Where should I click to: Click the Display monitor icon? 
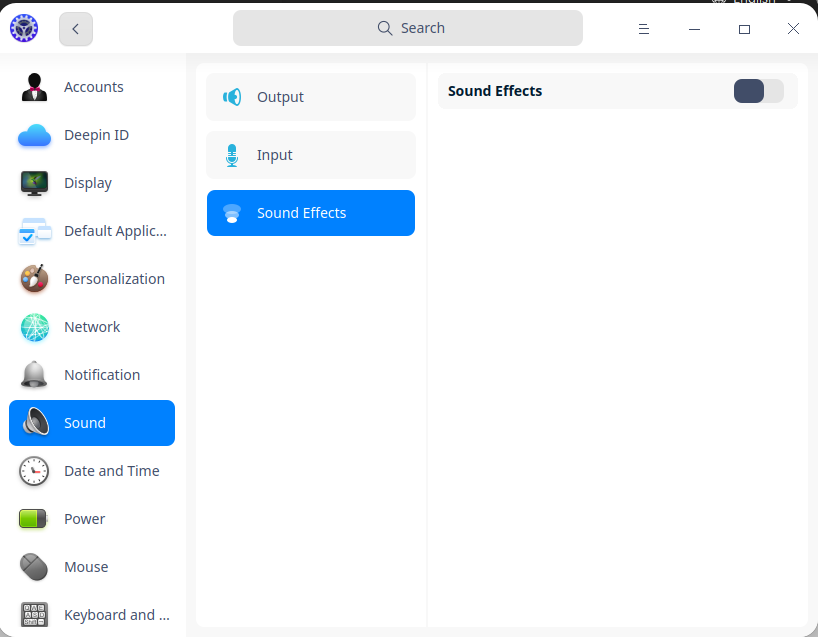coord(34,183)
